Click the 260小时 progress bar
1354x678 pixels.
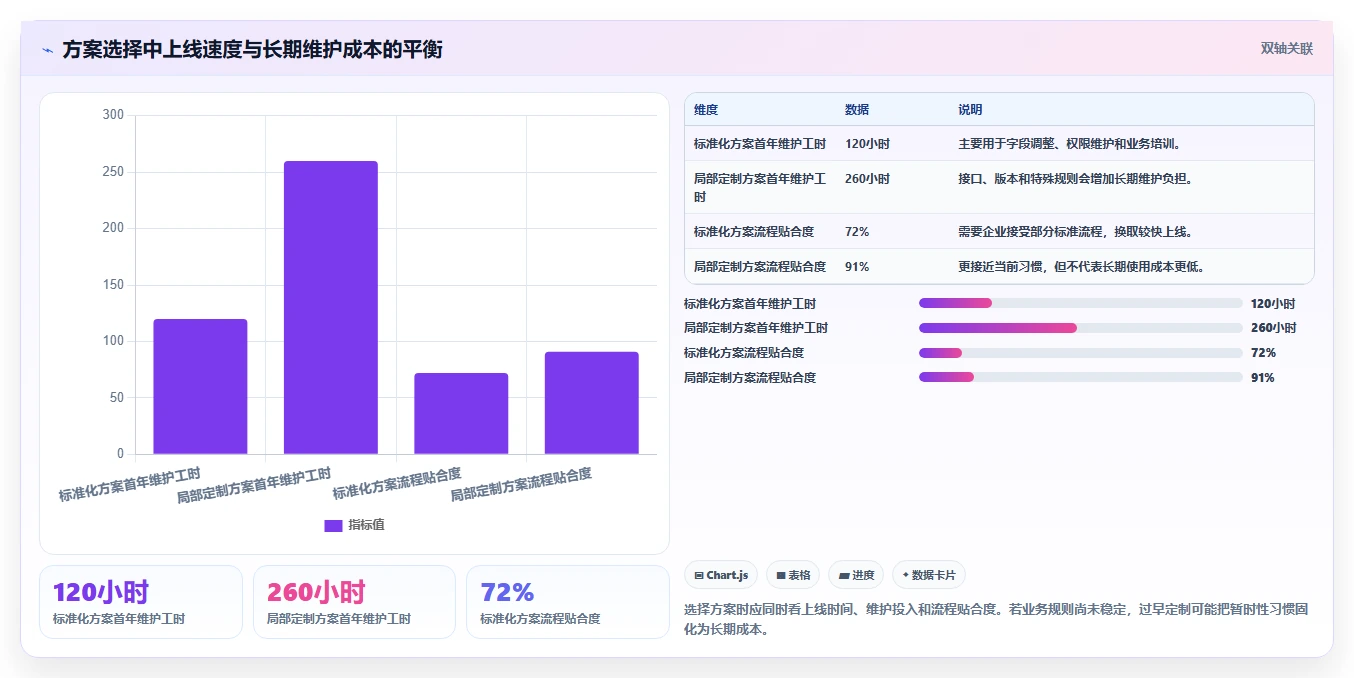pyautogui.click(x=1081, y=328)
